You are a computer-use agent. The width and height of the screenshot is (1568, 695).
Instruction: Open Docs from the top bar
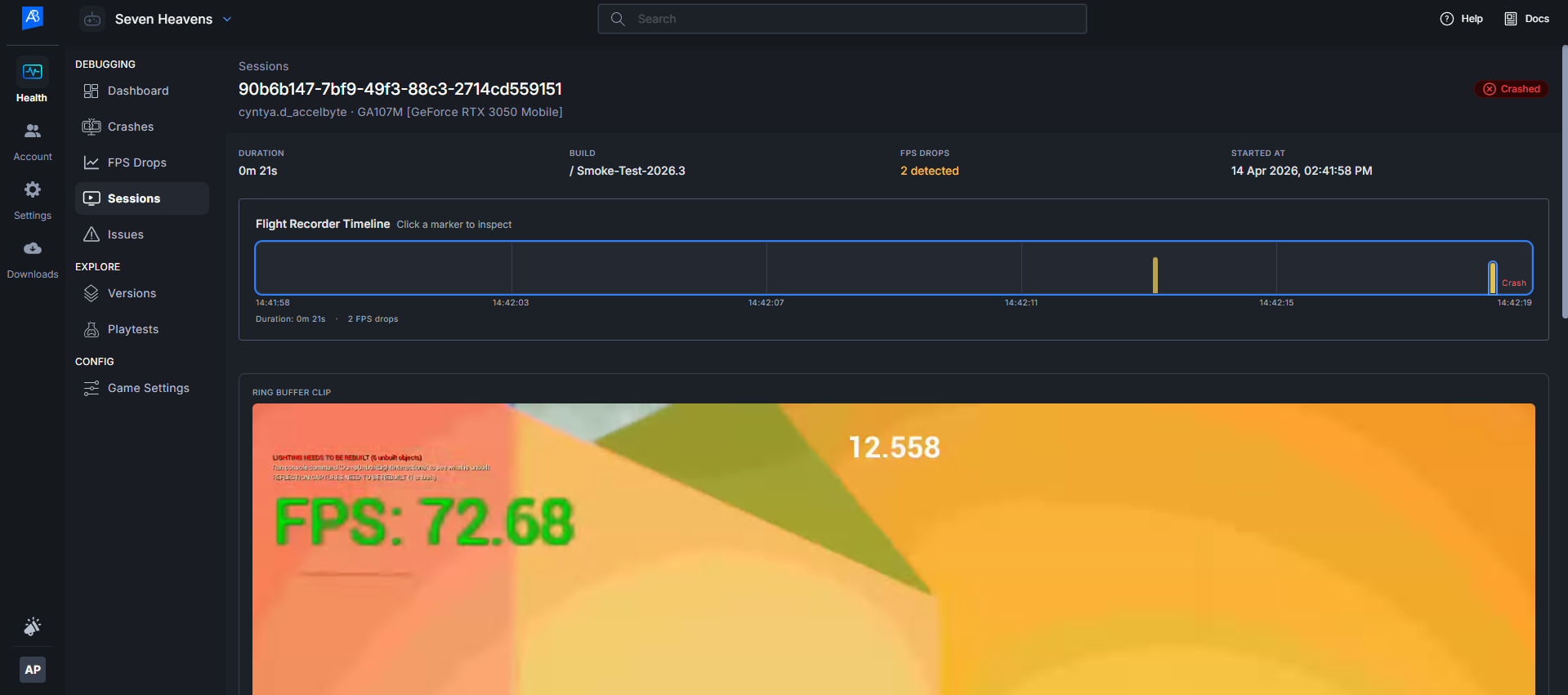1526,19
